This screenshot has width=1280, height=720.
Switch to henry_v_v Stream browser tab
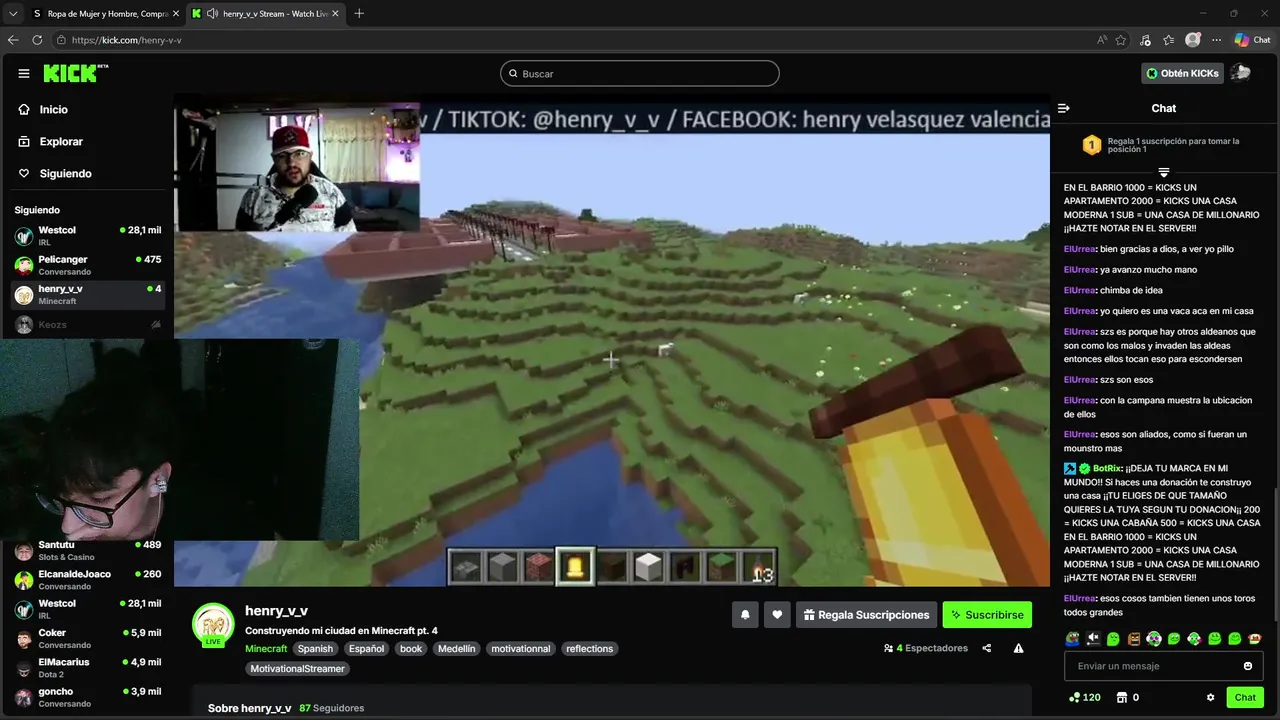266,13
